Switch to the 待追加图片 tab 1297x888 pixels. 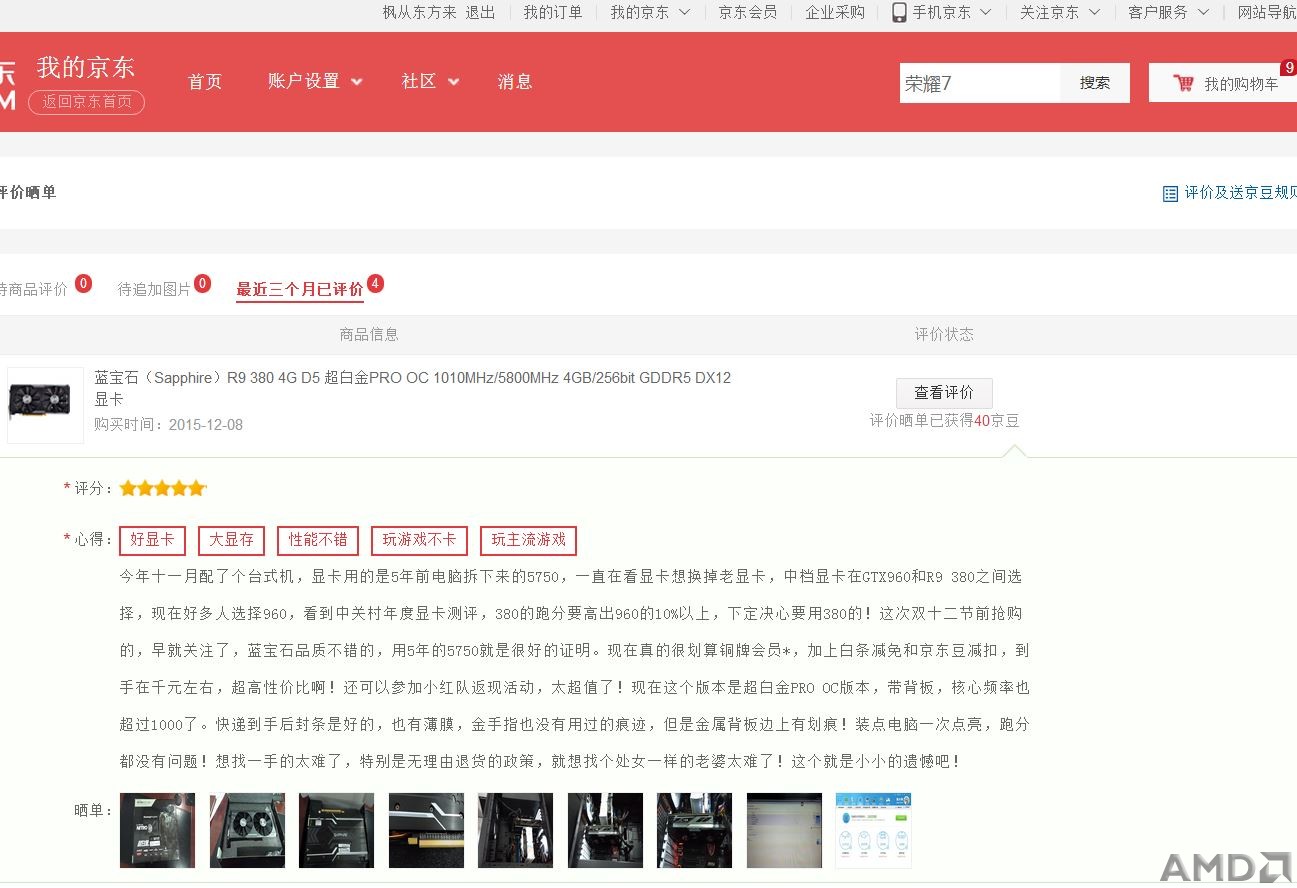click(154, 289)
